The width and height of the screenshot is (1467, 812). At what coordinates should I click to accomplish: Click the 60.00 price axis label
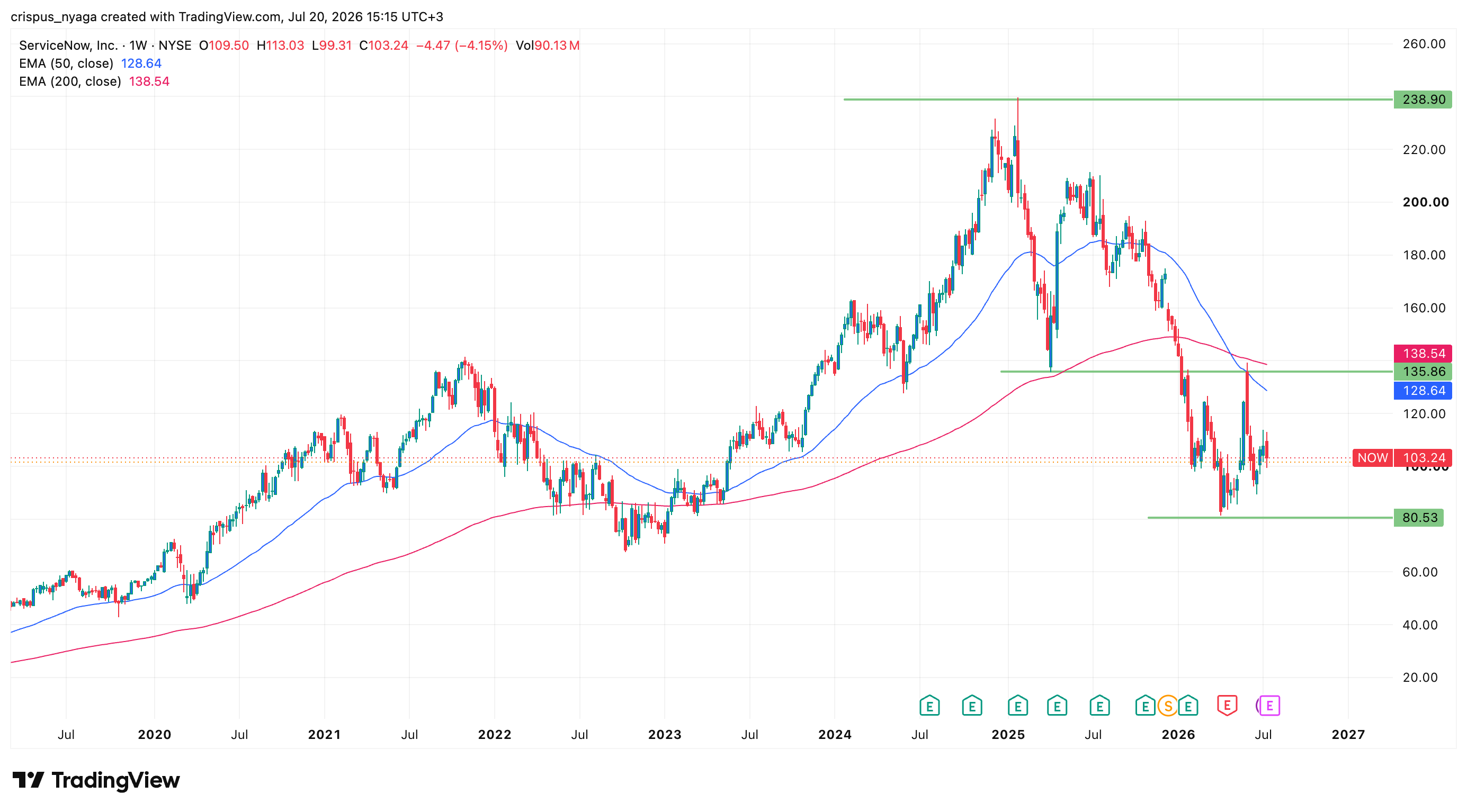(1420, 572)
